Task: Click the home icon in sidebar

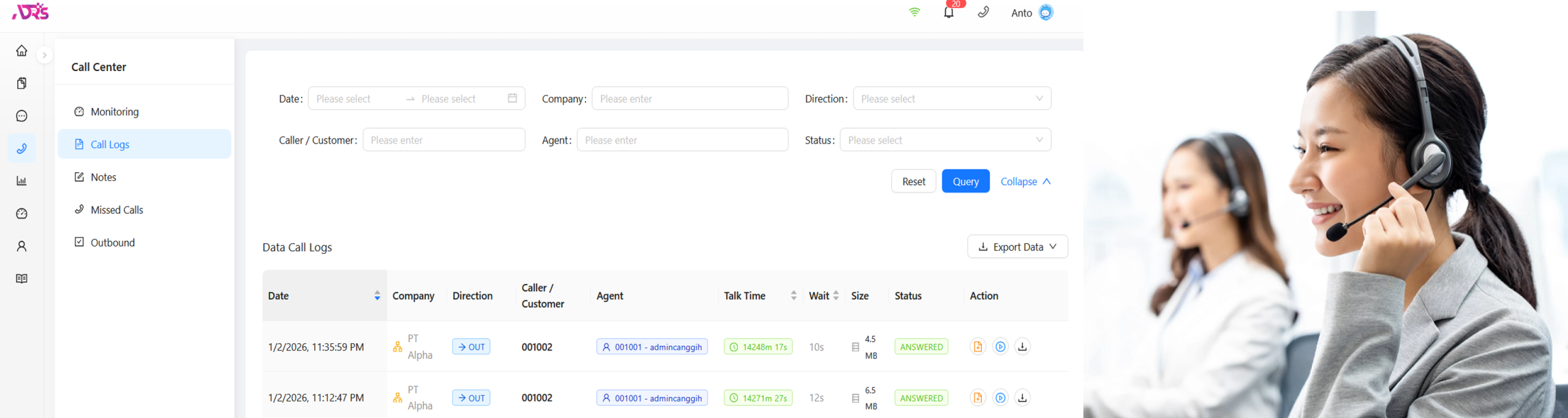Action: [21, 51]
